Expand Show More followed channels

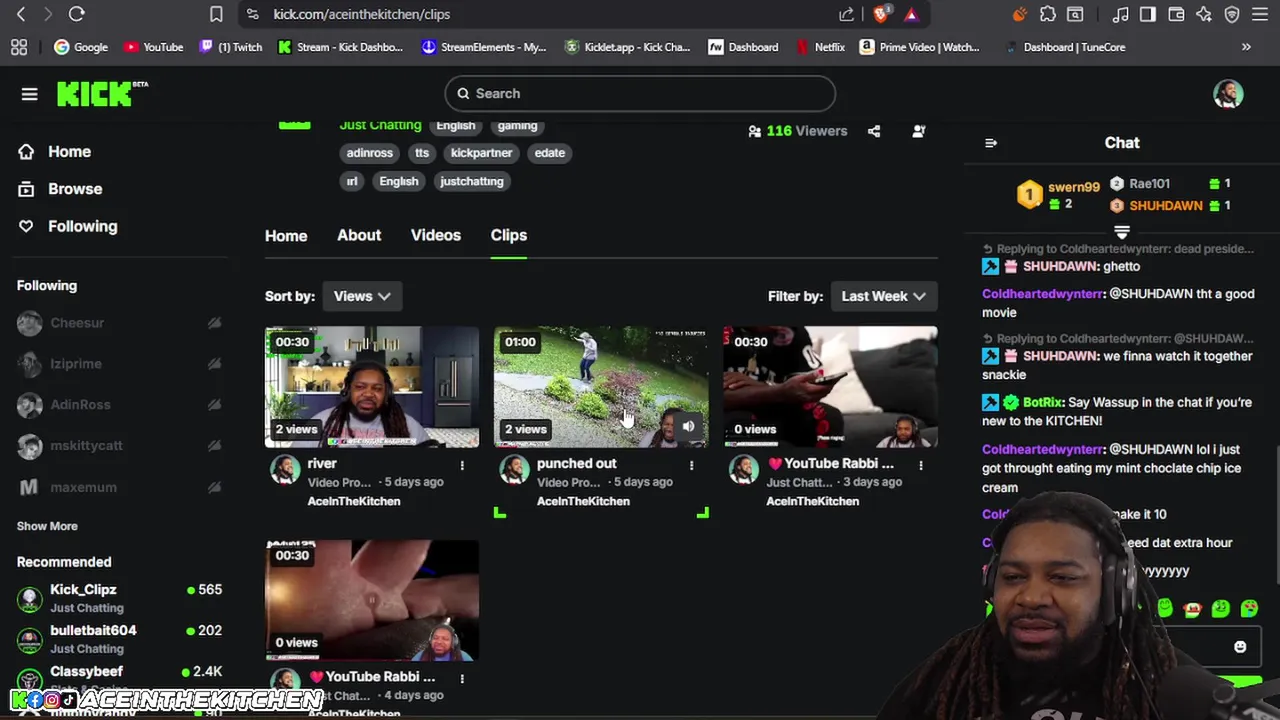tap(47, 526)
